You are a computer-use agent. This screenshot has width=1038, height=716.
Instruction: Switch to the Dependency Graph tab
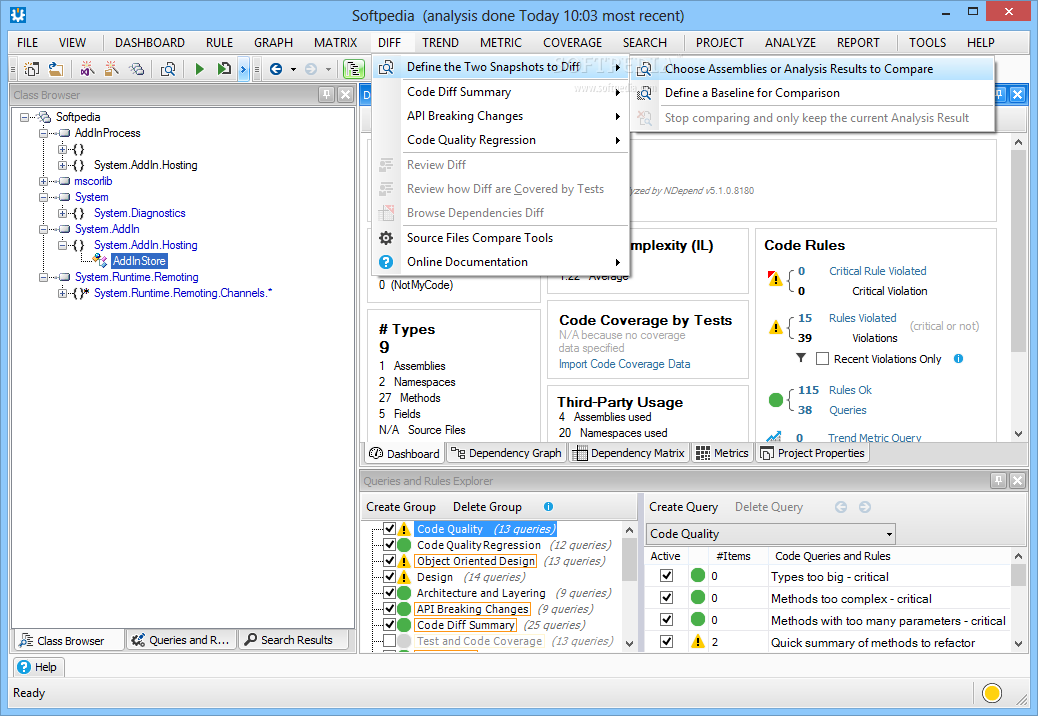[x=506, y=453]
